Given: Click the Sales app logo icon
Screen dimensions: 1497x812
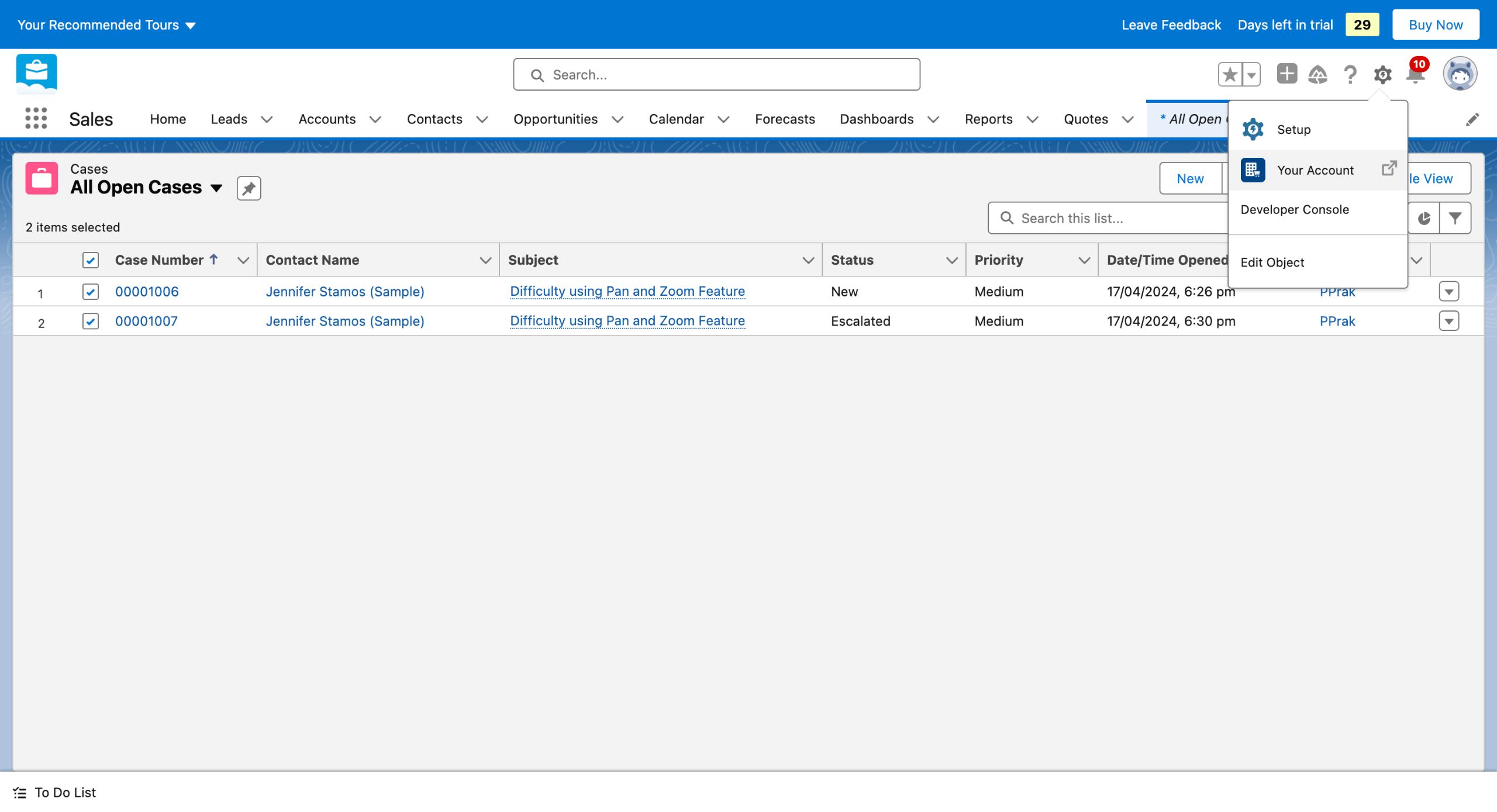Looking at the screenshot, I should click(36, 74).
